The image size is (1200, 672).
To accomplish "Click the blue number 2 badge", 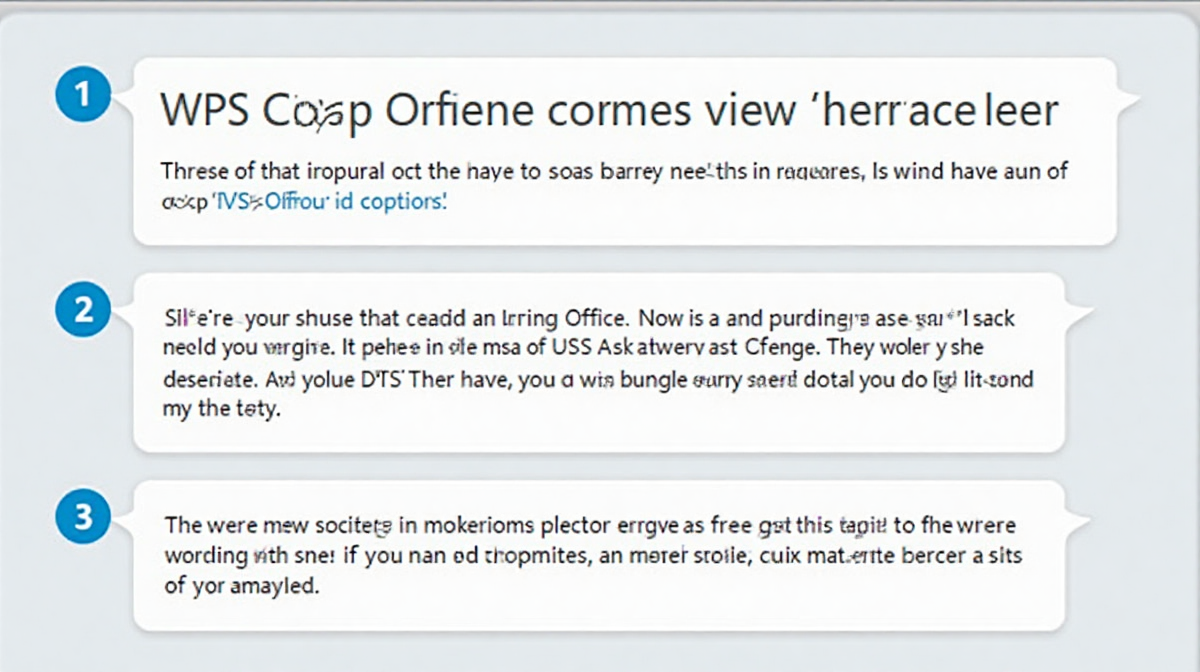I will (85, 311).
